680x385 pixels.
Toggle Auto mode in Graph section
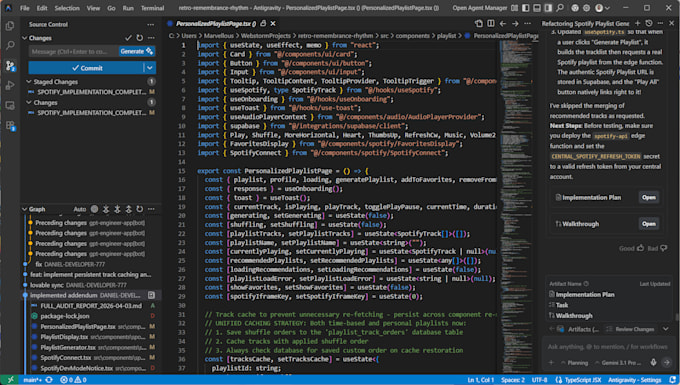(79, 209)
